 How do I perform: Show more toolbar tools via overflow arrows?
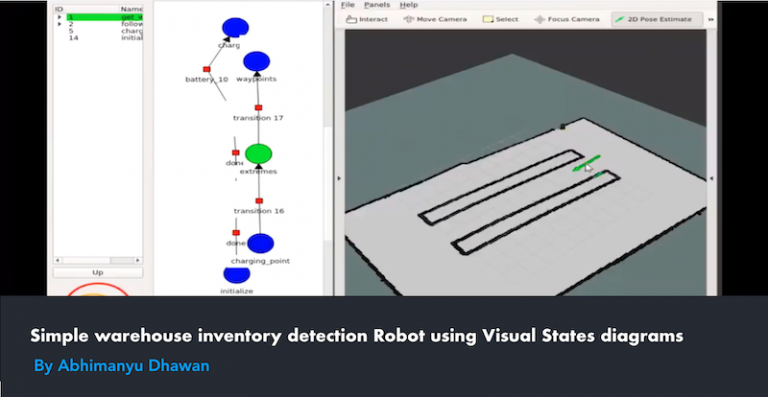710,20
